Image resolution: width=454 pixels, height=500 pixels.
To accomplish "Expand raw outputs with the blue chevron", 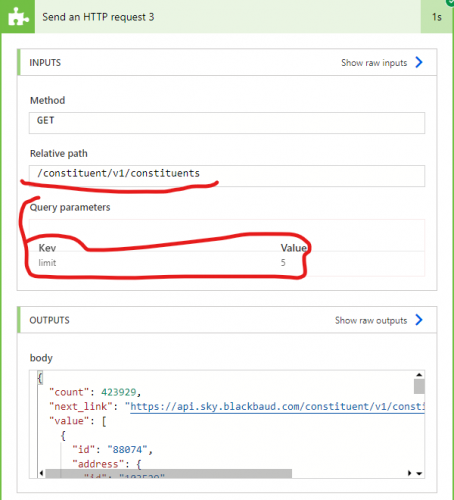I will tap(419, 320).
